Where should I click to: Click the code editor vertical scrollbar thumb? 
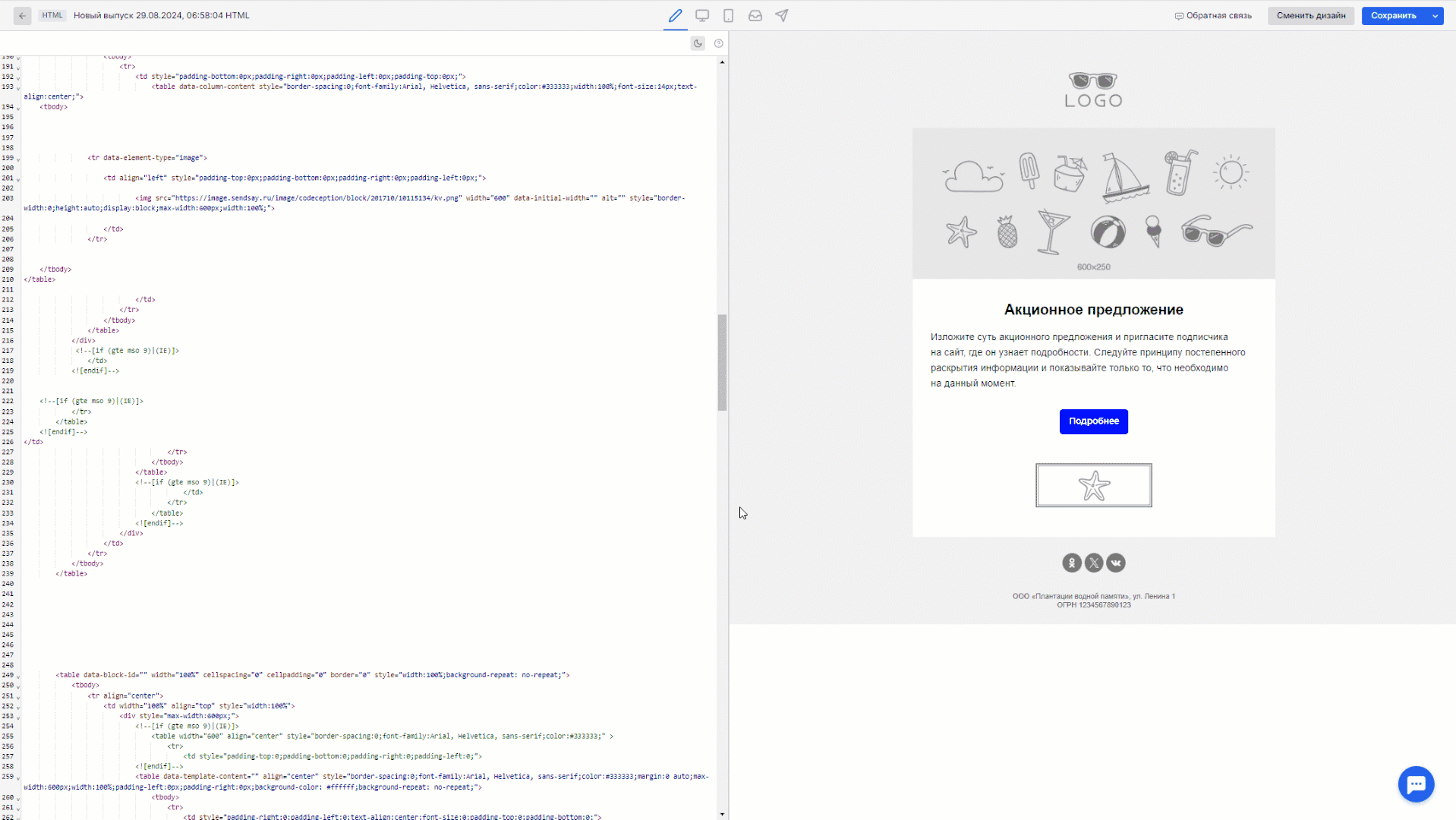pos(722,362)
